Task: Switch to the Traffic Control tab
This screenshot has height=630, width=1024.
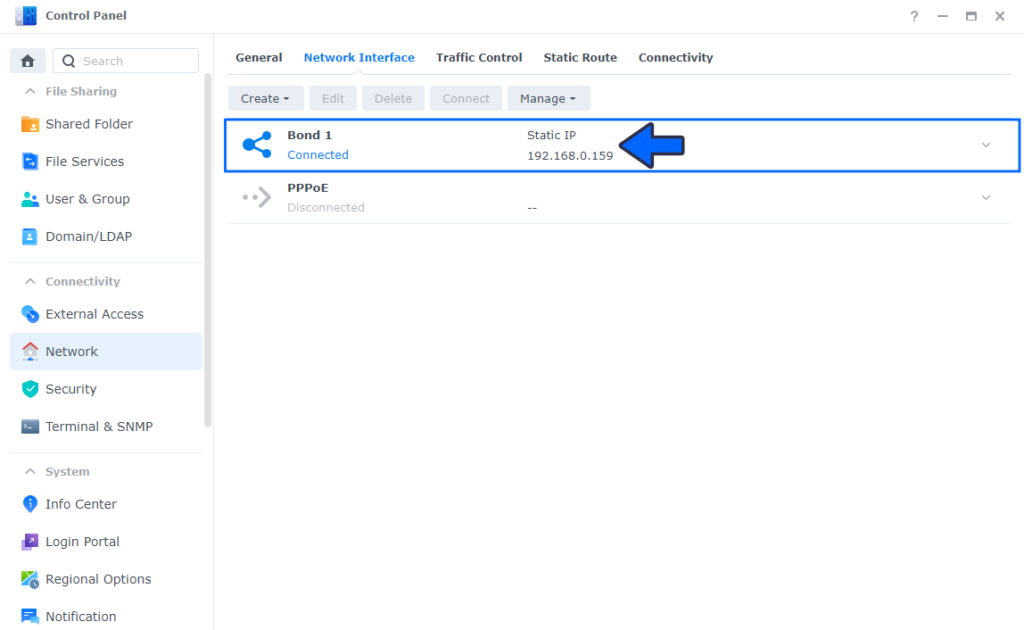Action: pos(479,57)
